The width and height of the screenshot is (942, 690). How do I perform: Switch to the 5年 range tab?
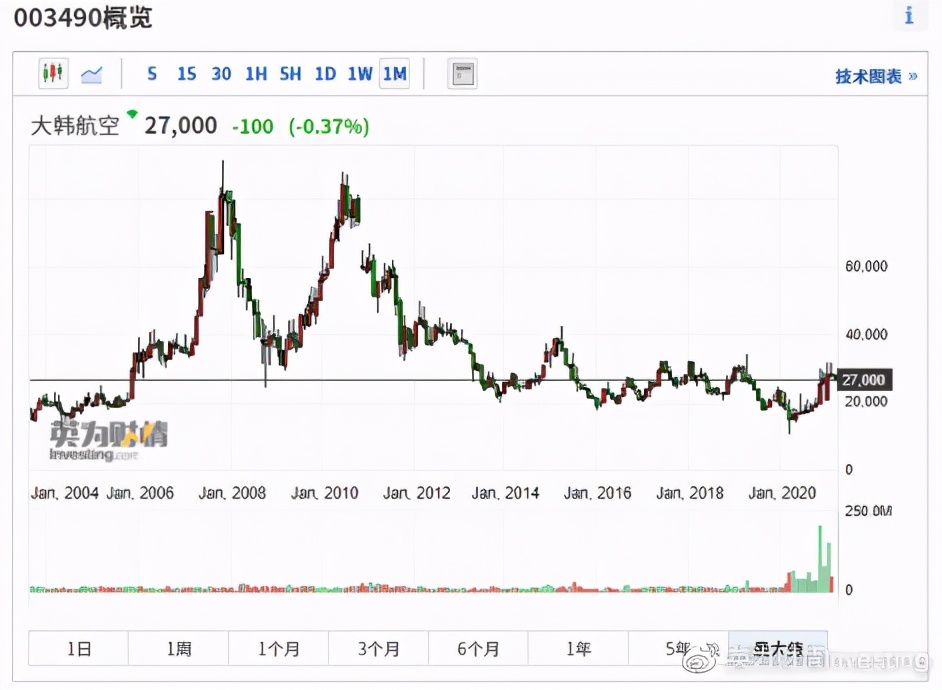tap(678, 648)
